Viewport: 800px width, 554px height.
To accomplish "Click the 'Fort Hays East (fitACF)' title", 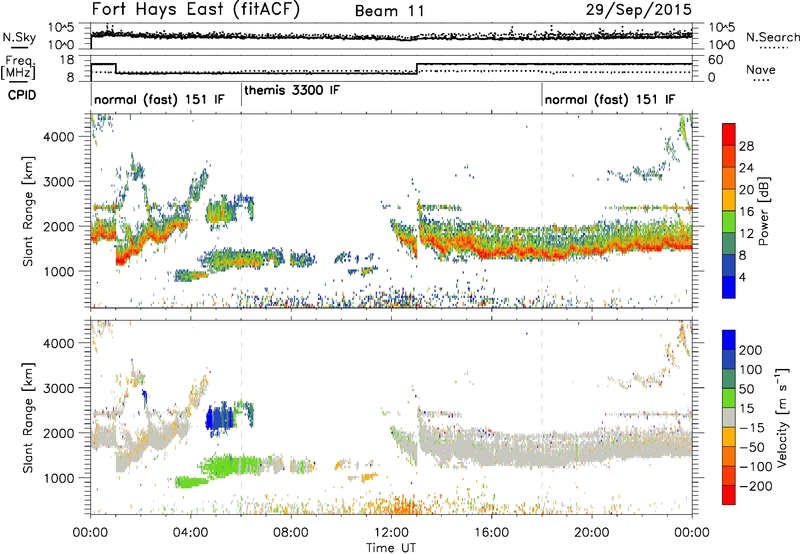I will coord(195,10).
